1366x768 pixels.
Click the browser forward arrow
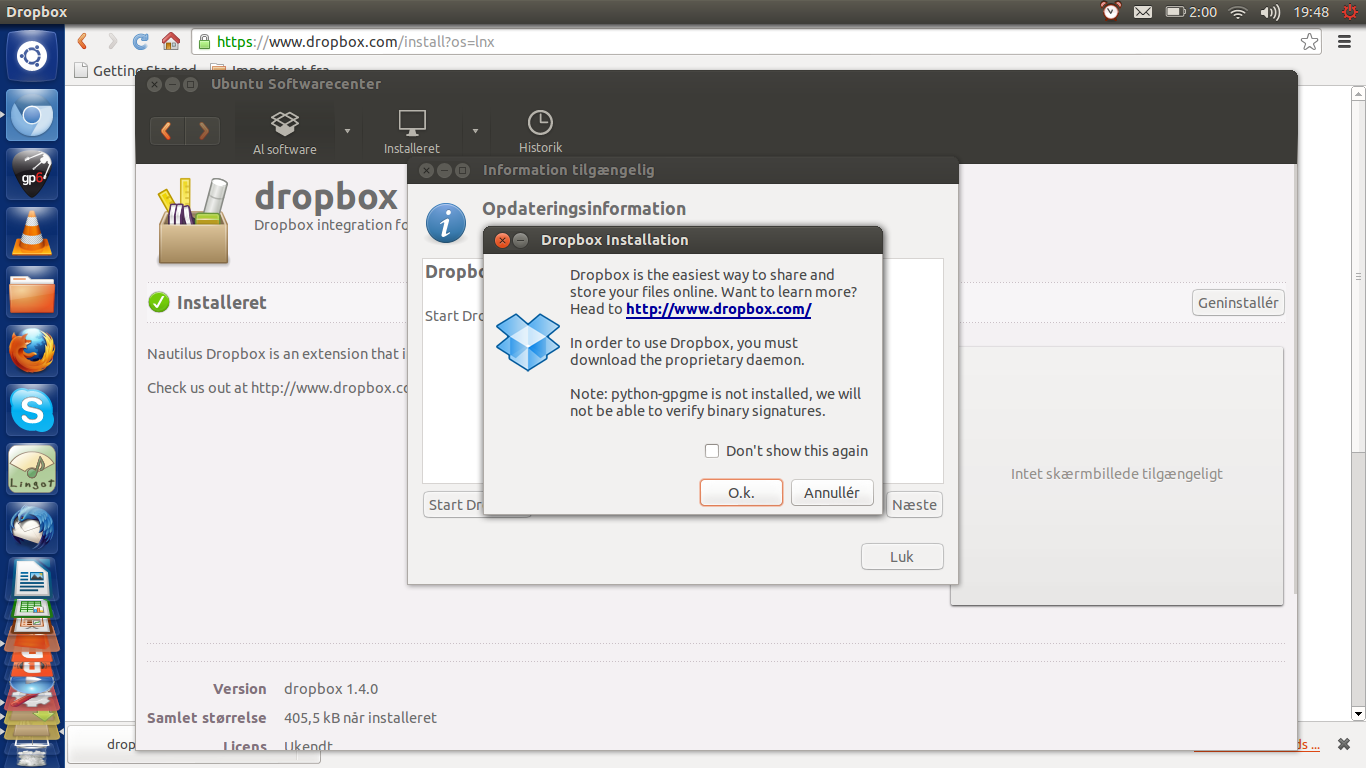pyautogui.click(x=111, y=41)
